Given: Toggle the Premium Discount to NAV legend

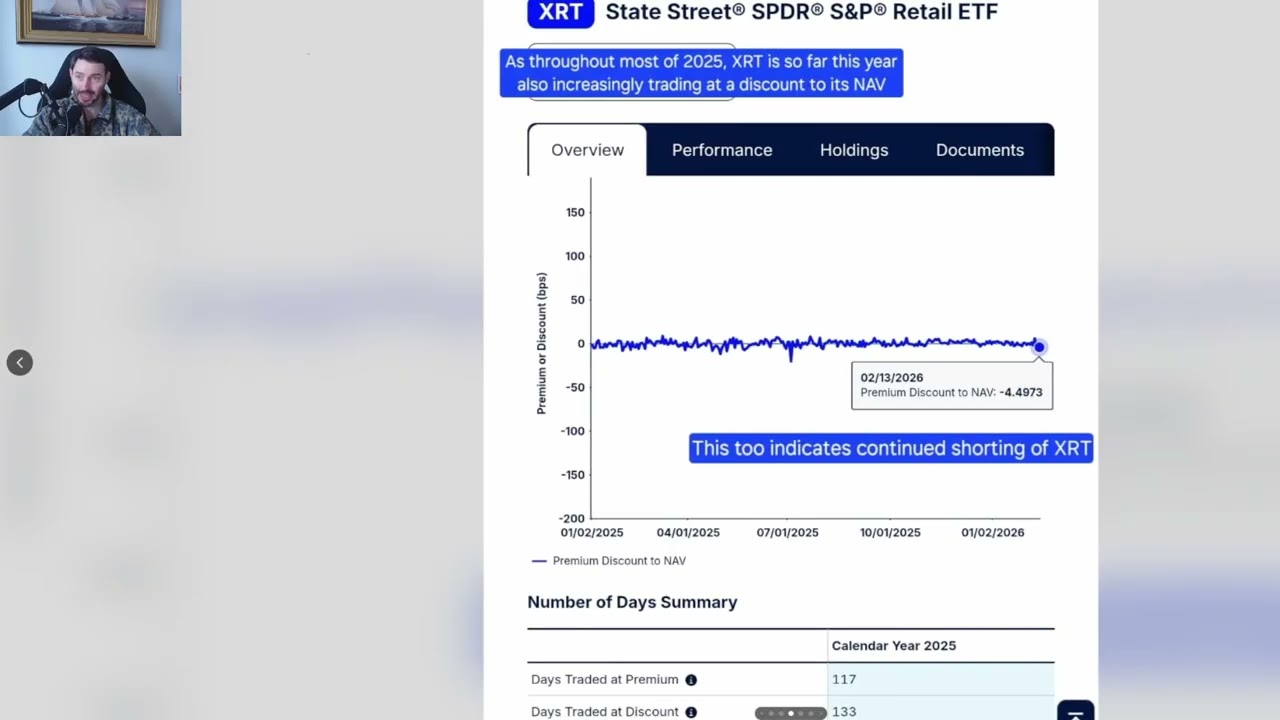Looking at the screenshot, I should pos(609,561).
